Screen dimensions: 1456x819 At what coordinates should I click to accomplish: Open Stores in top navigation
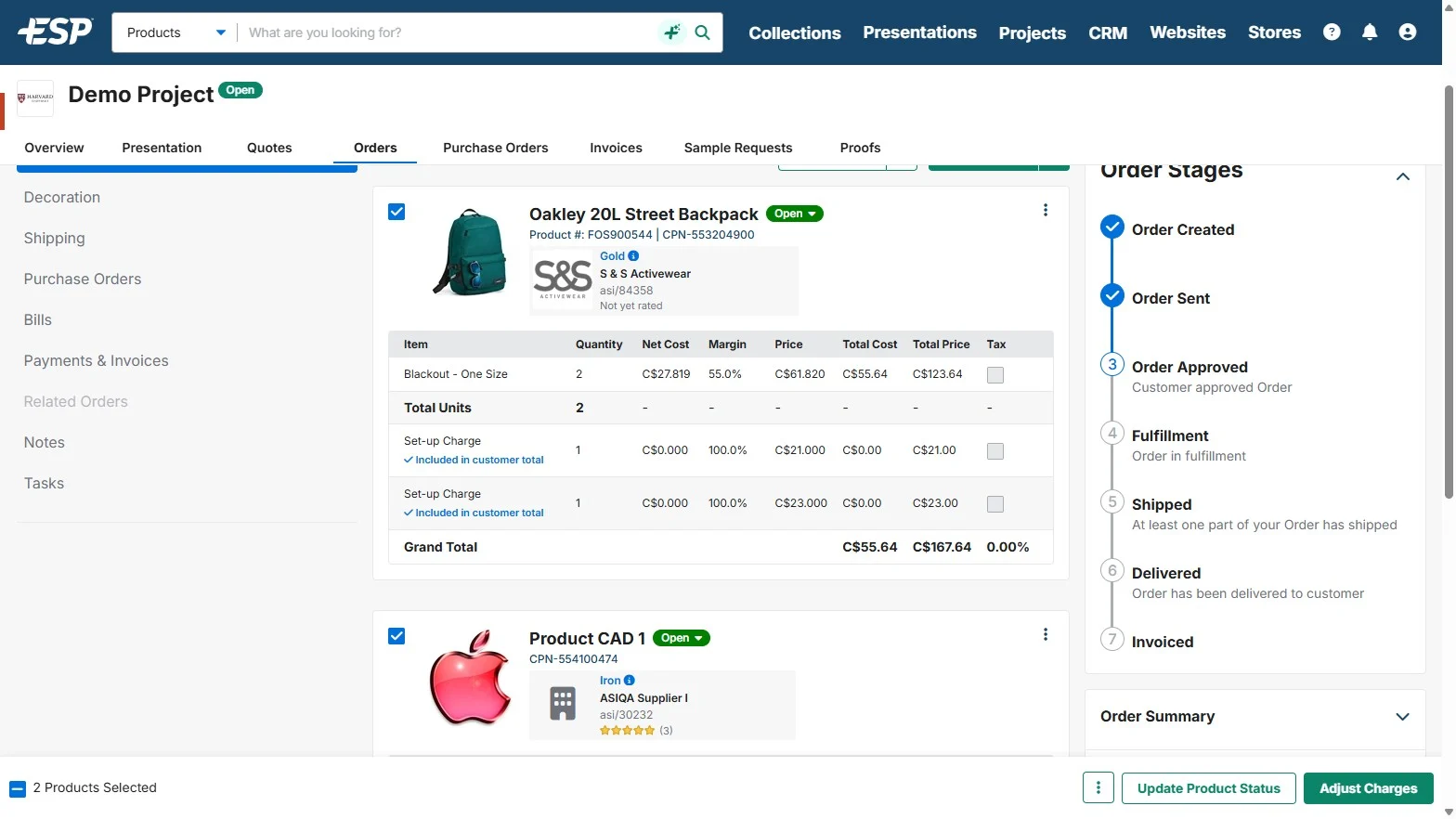tap(1274, 32)
